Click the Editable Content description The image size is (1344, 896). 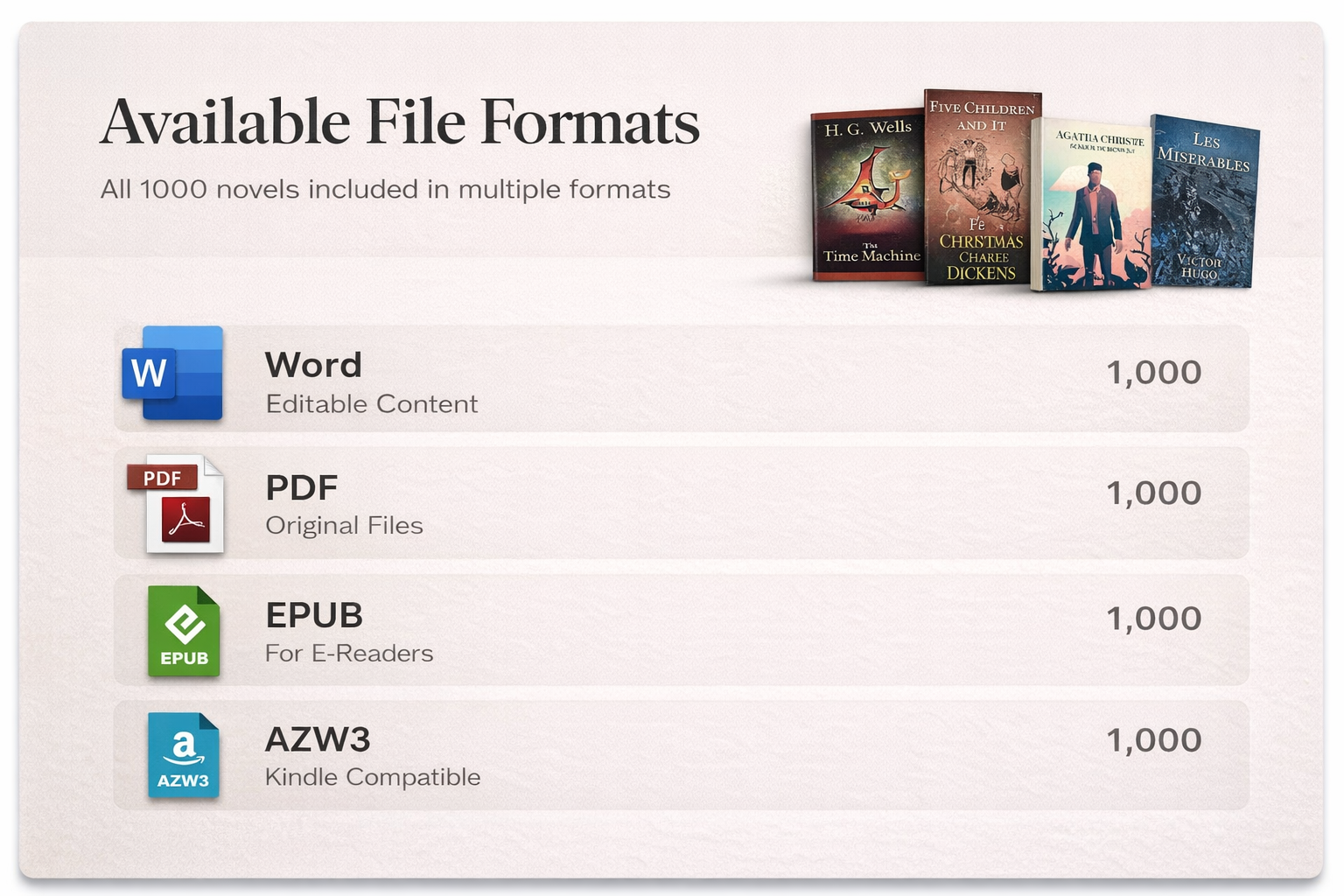(x=372, y=404)
